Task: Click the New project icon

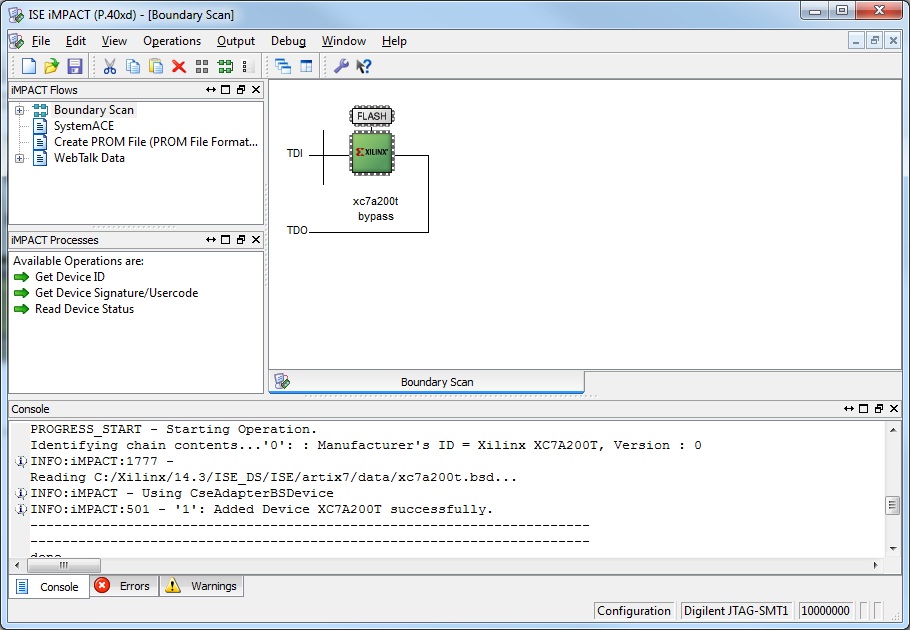Action: (x=29, y=66)
